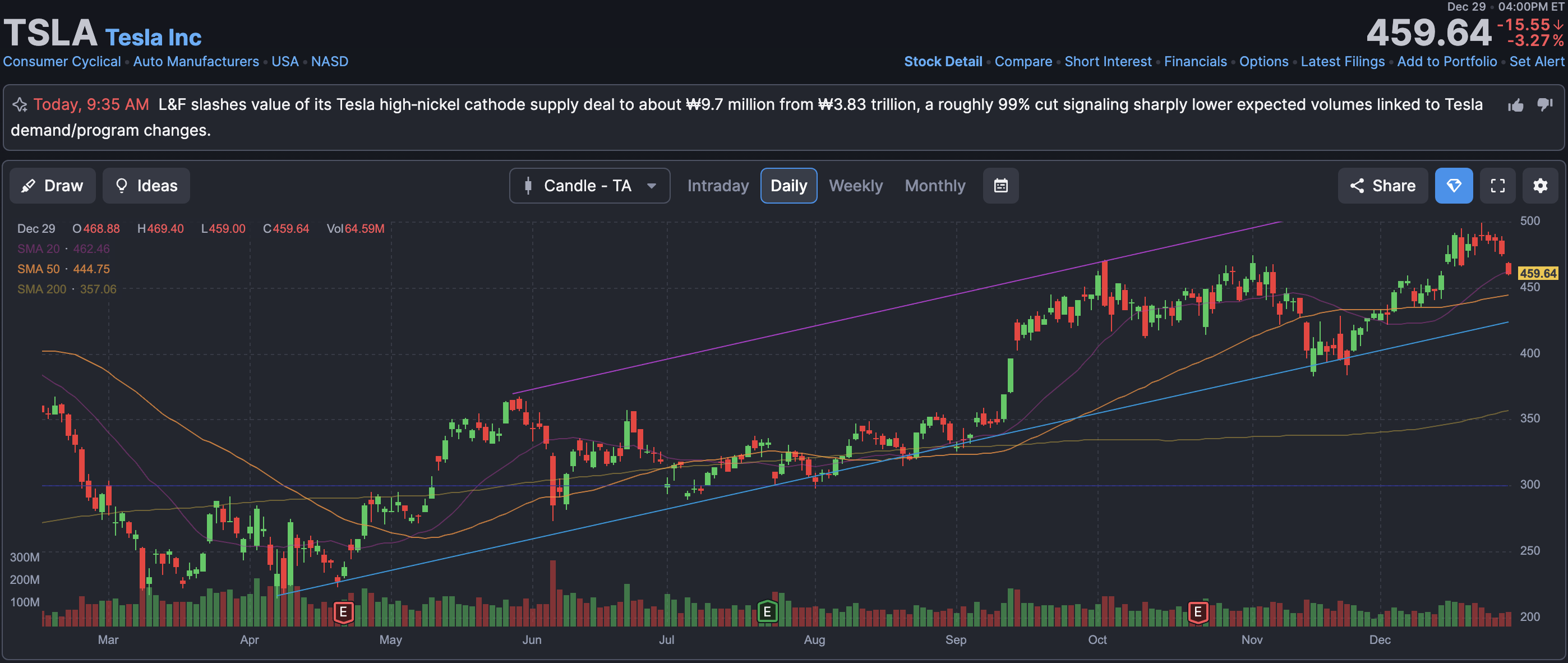Screen dimensions: 1568x663
Task: Click the thumbs up icon on news
Action: (x=1516, y=105)
